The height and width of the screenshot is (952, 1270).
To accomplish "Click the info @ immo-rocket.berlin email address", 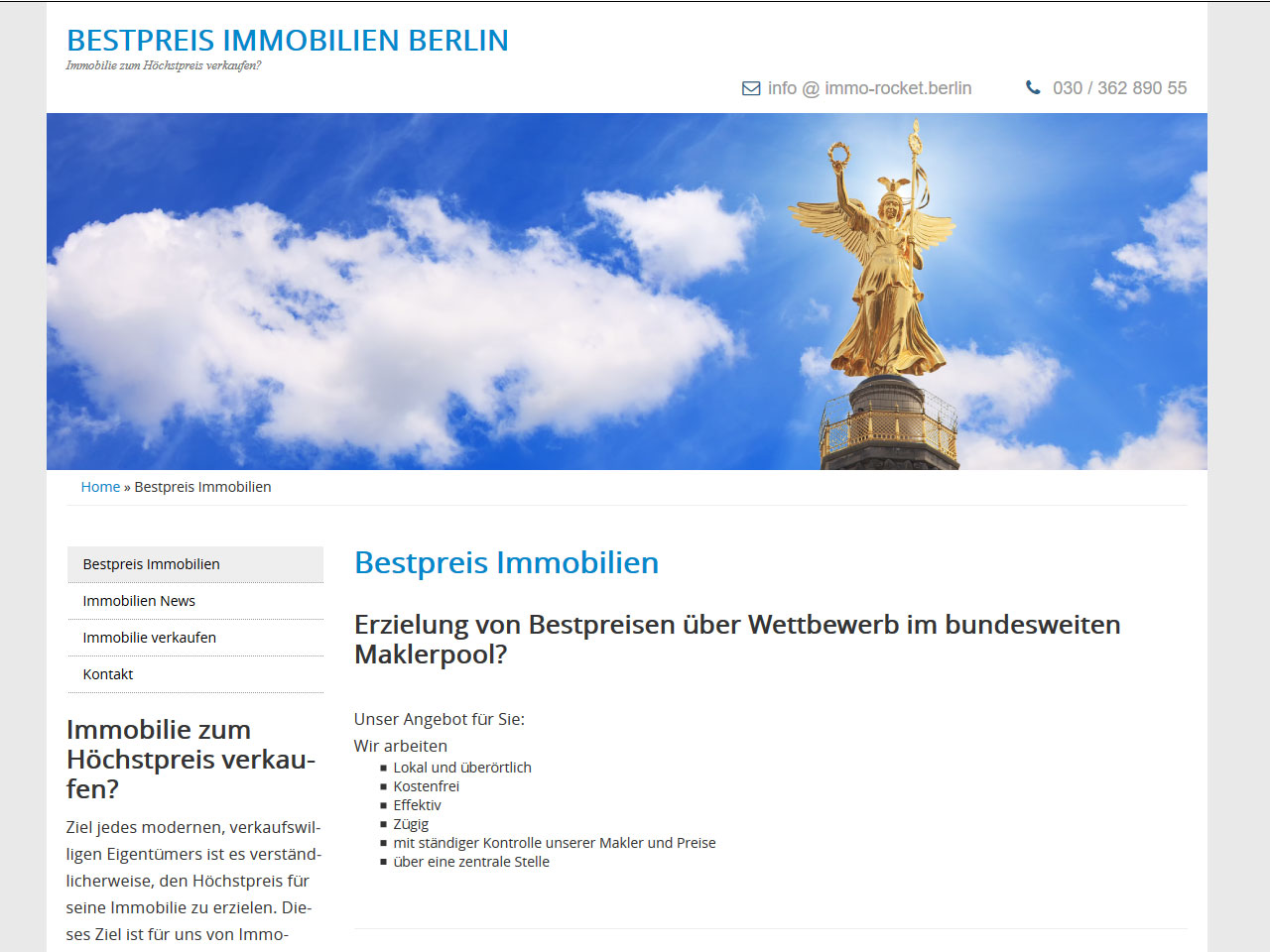I will tap(869, 88).
